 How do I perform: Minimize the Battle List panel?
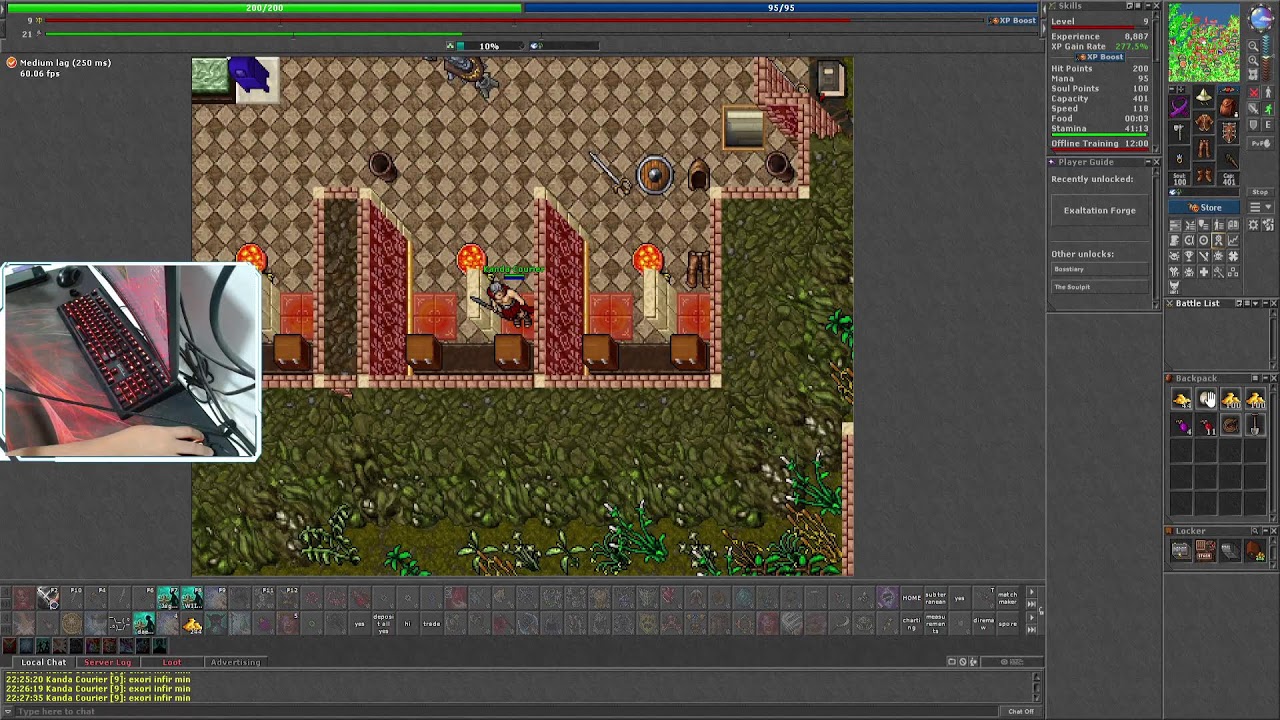point(1266,303)
